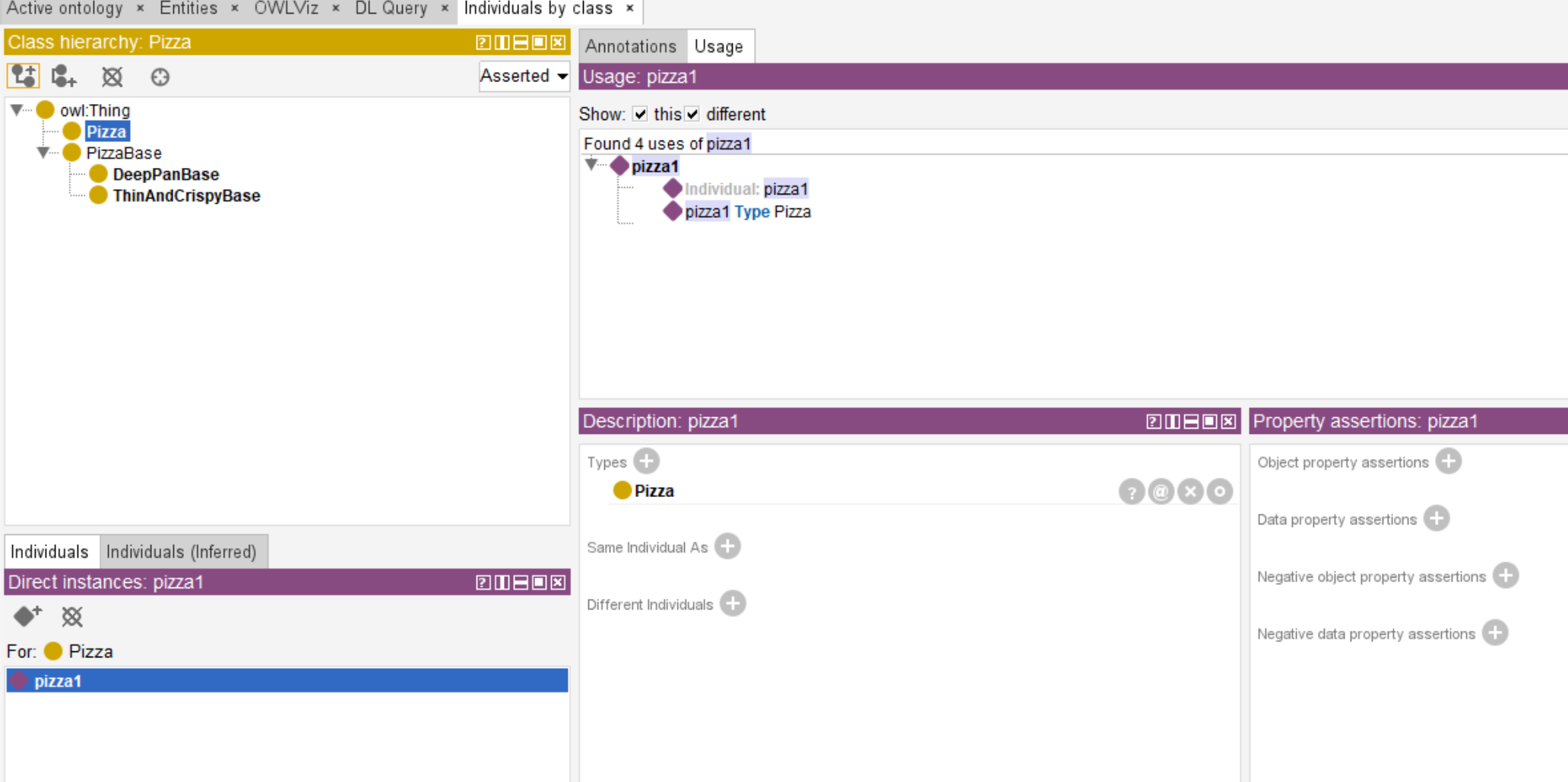Split horizontally icon in Class hierarchy header
The image size is (1568, 782).
pyautogui.click(x=521, y=43)
